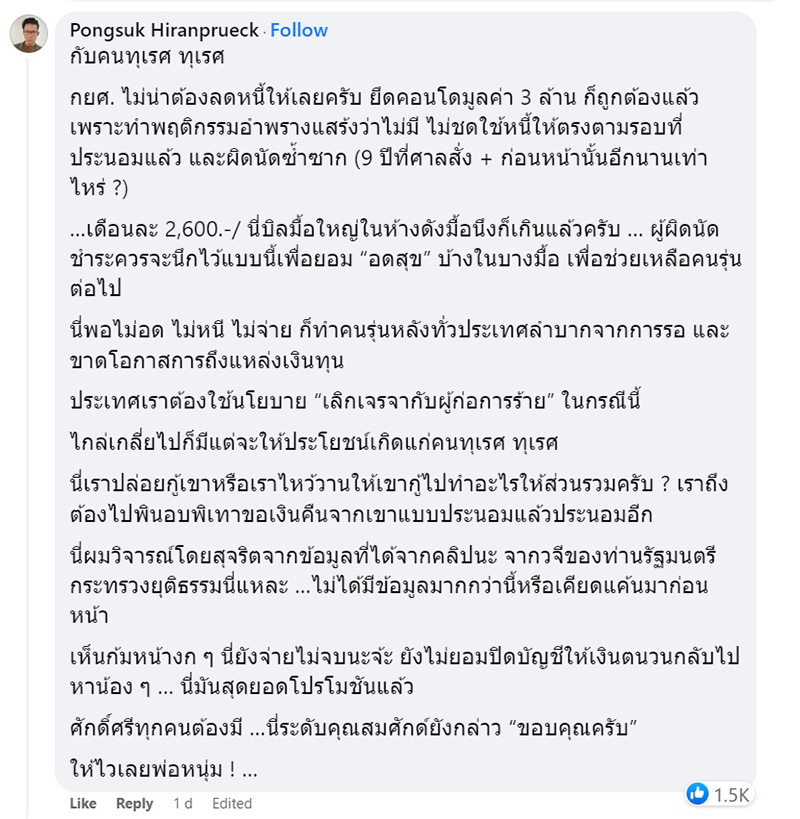Select the gray comment text bubble

tap(400, 400)
